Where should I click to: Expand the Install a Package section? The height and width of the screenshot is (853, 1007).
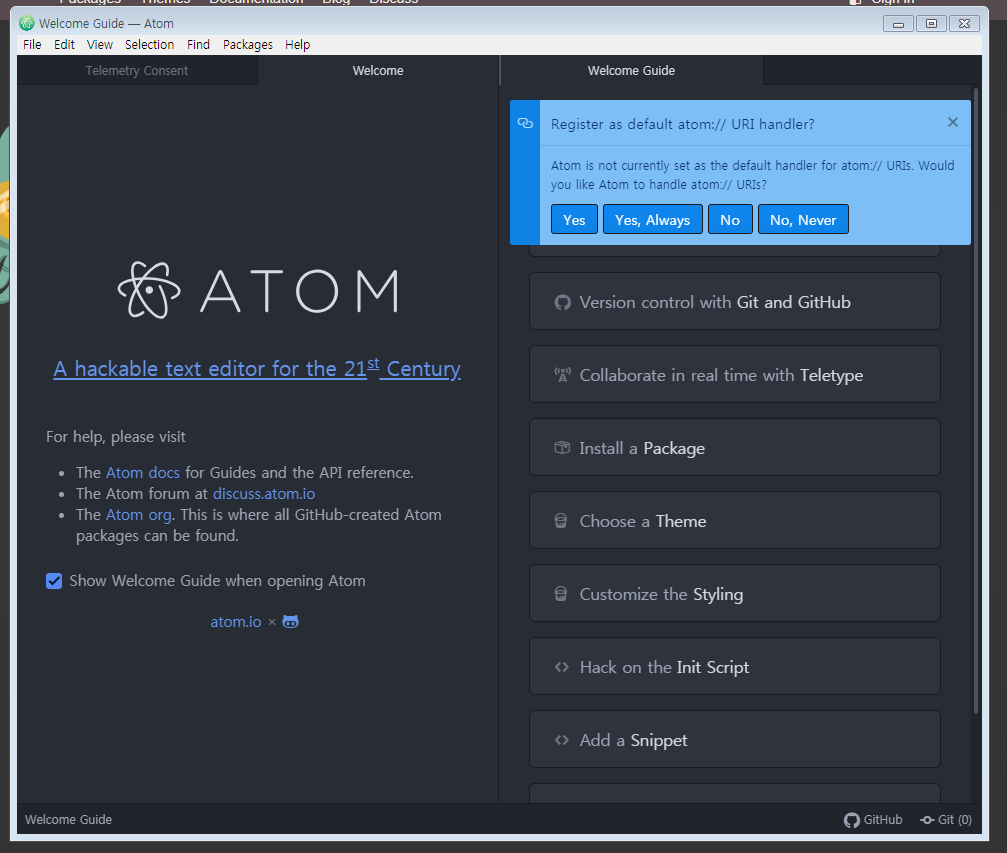(735, 448)
